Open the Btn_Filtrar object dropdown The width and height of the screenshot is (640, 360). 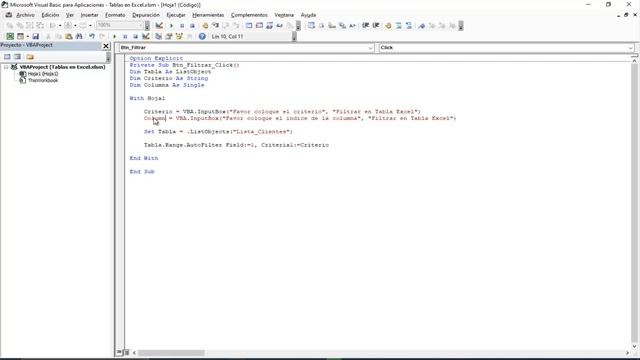pos(370,48)
